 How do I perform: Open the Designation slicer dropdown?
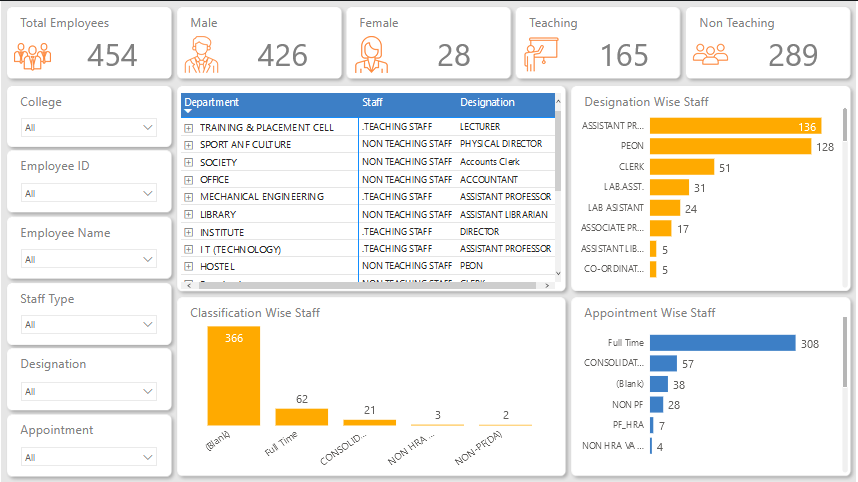[89, 391]
